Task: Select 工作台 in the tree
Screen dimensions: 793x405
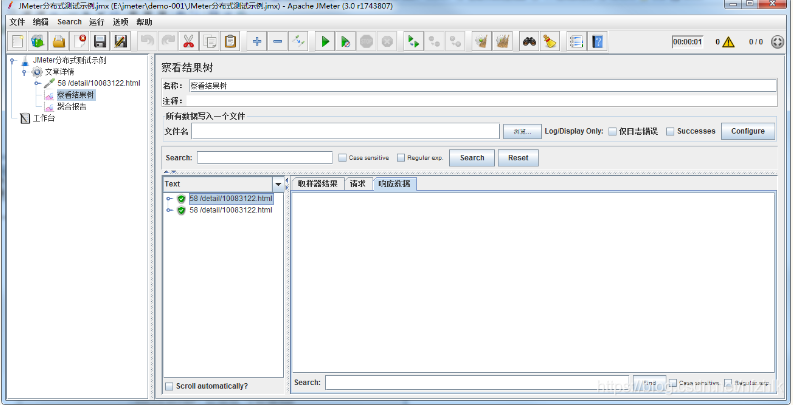Action: (x=44, y=119)
